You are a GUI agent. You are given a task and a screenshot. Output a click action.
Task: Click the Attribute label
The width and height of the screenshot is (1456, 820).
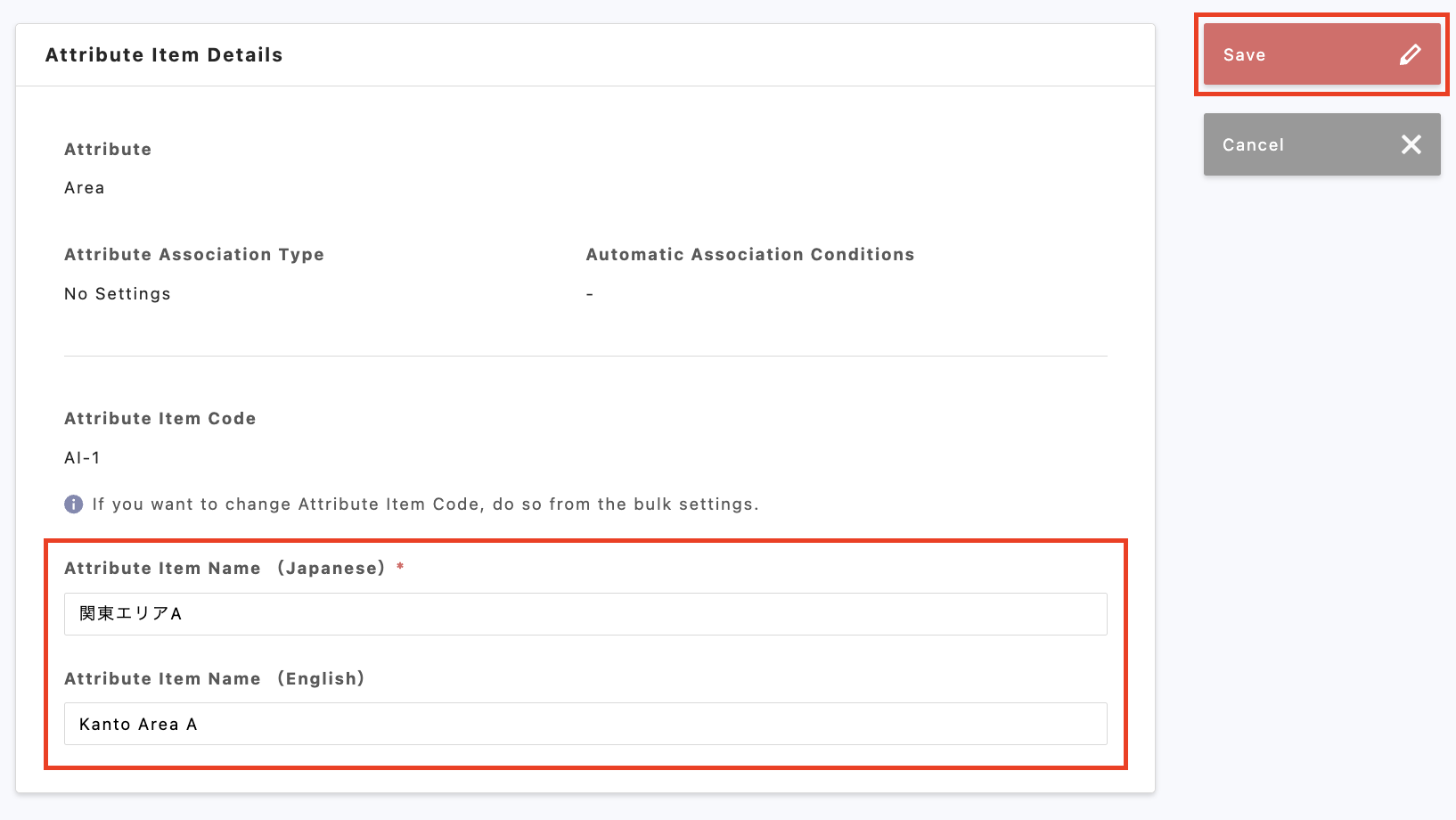click(x=108, y=150)
